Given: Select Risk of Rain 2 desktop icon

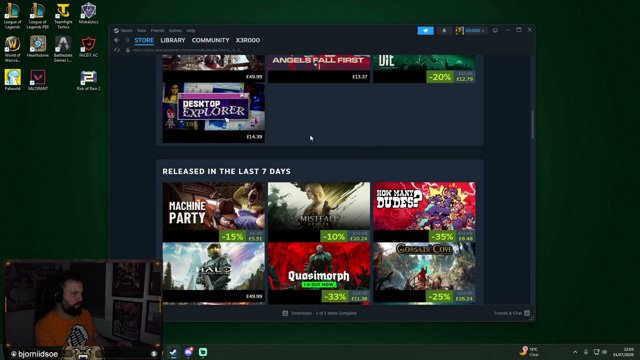Looking at the screenshot, I should (88, 80).
